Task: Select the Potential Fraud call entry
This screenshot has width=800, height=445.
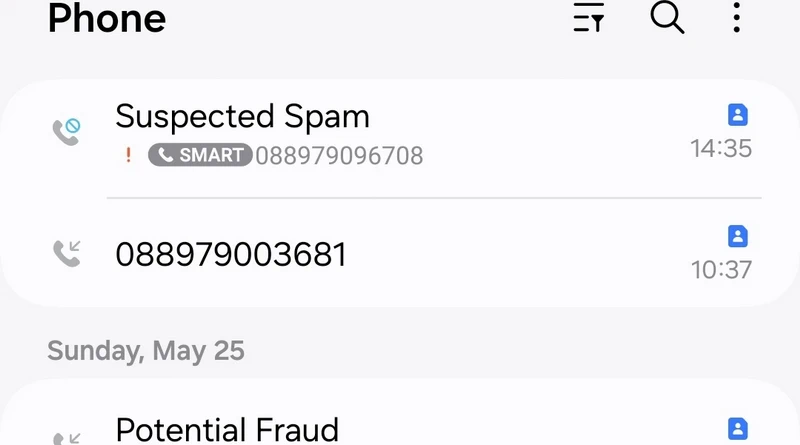Action: [400, 412]
